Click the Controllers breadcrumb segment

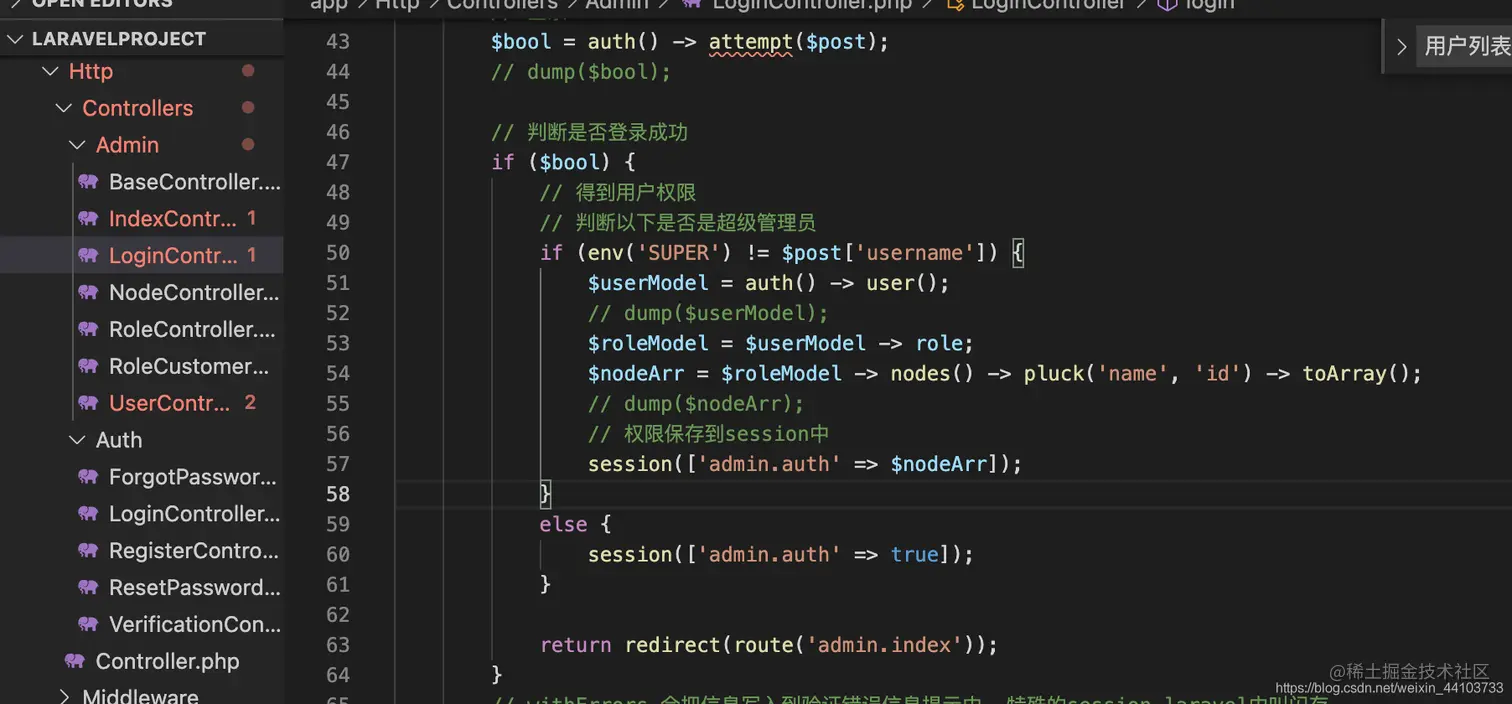point(502,5)
